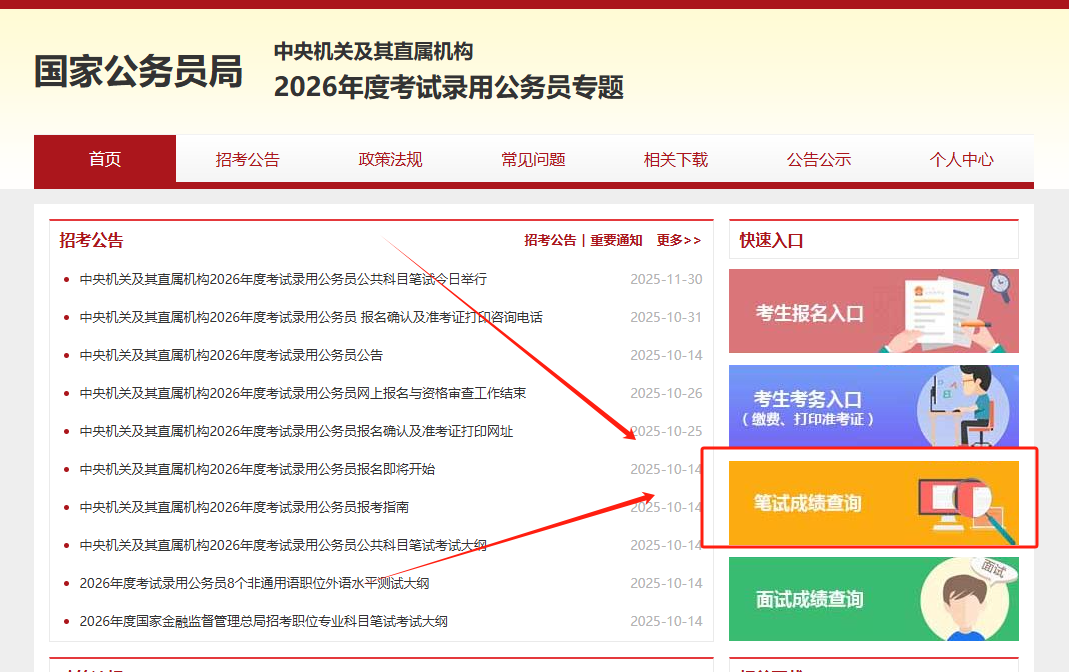Open the 政策法规 menu item

tap(390, 159)
